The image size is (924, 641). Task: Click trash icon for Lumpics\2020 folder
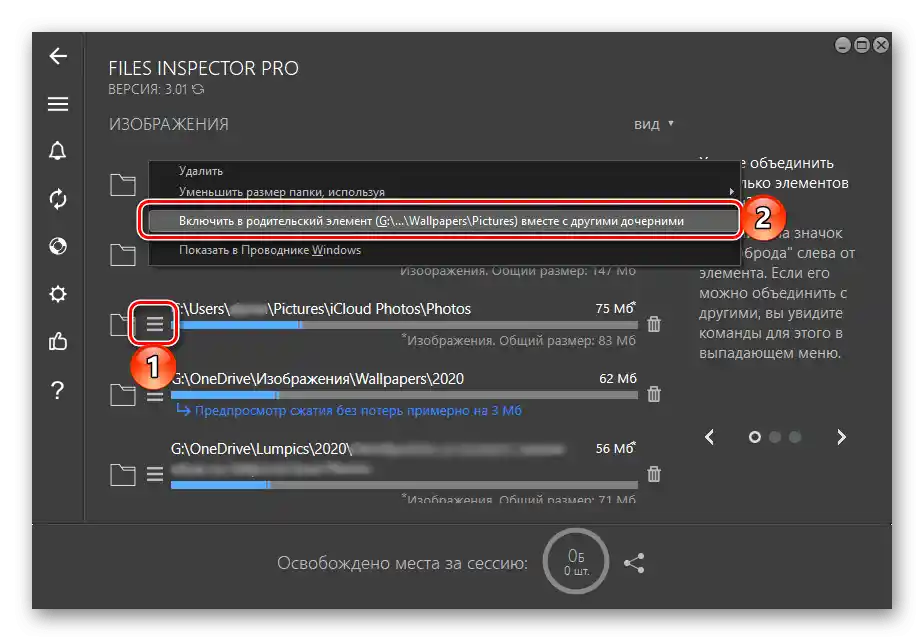click(x=654, y=474)
